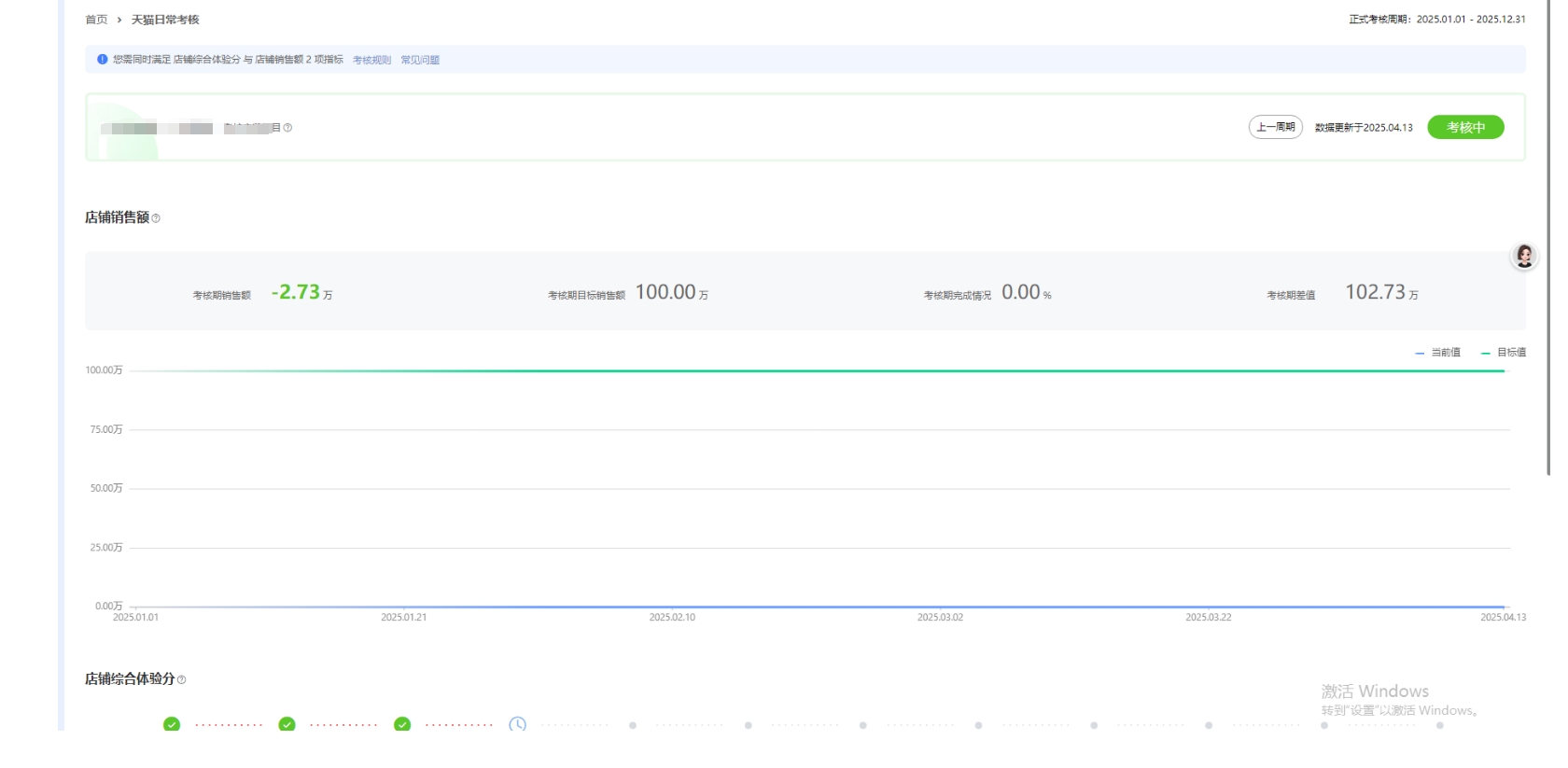Click the second green checkmark step

[x=287, y=724]
